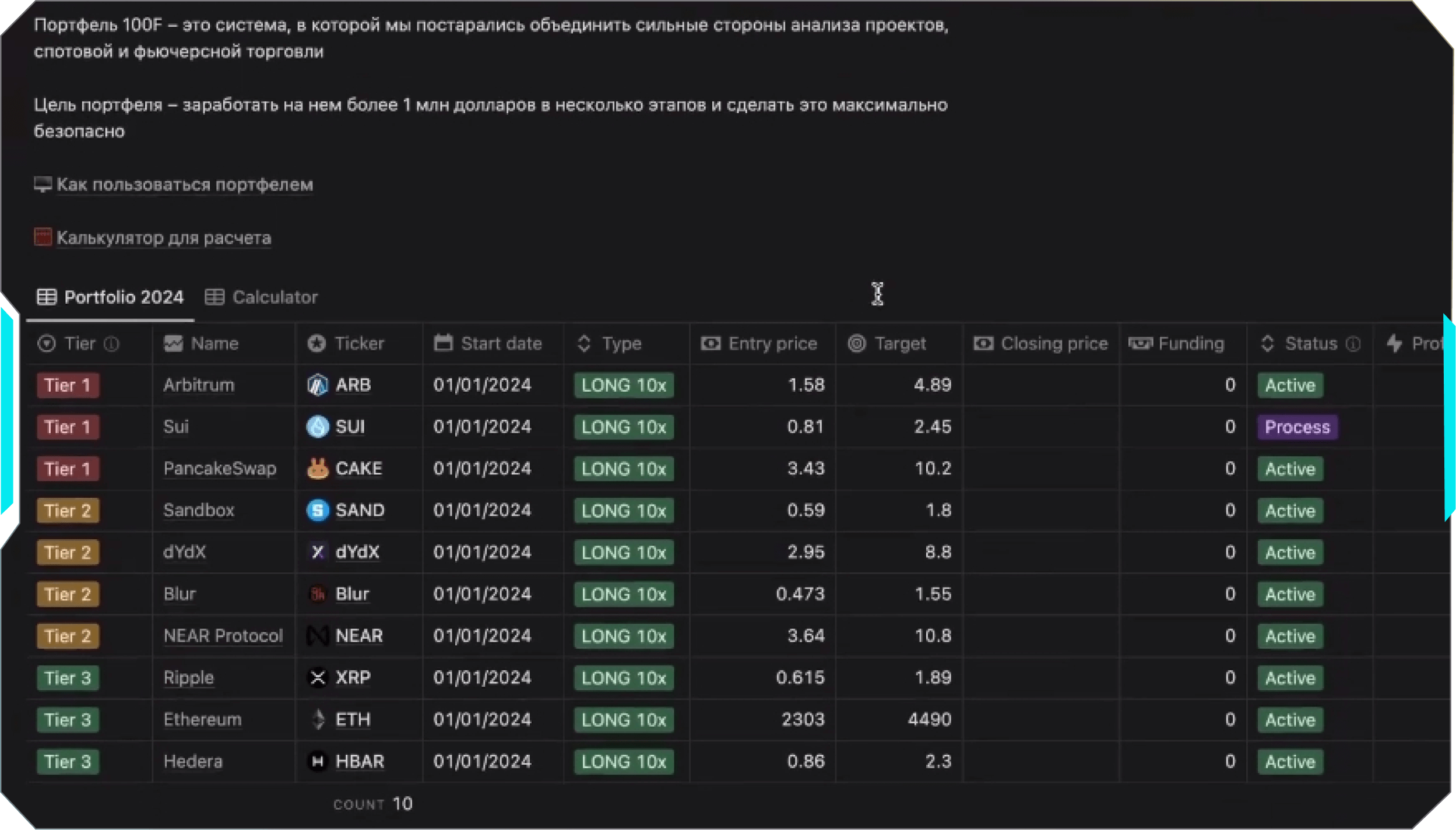This screenshot has width=1456, height=830.
Task: Click the purple Process status tag for Sui
Action: point(1297,427)
